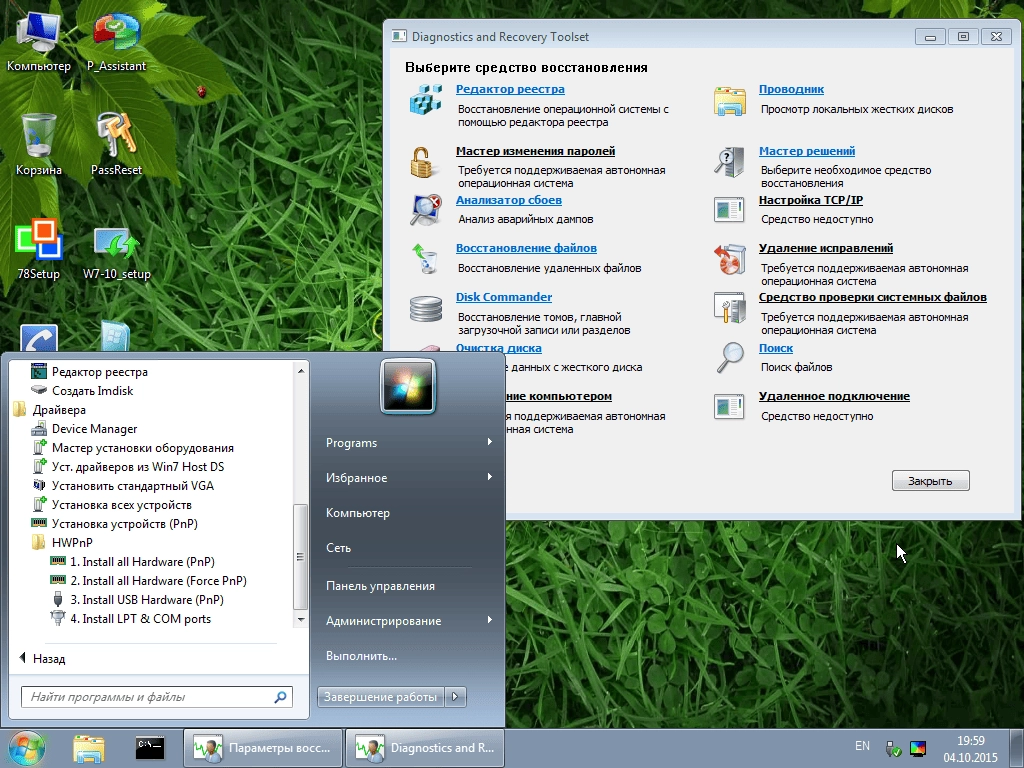Click the Закрыть button

pos(931,481)
